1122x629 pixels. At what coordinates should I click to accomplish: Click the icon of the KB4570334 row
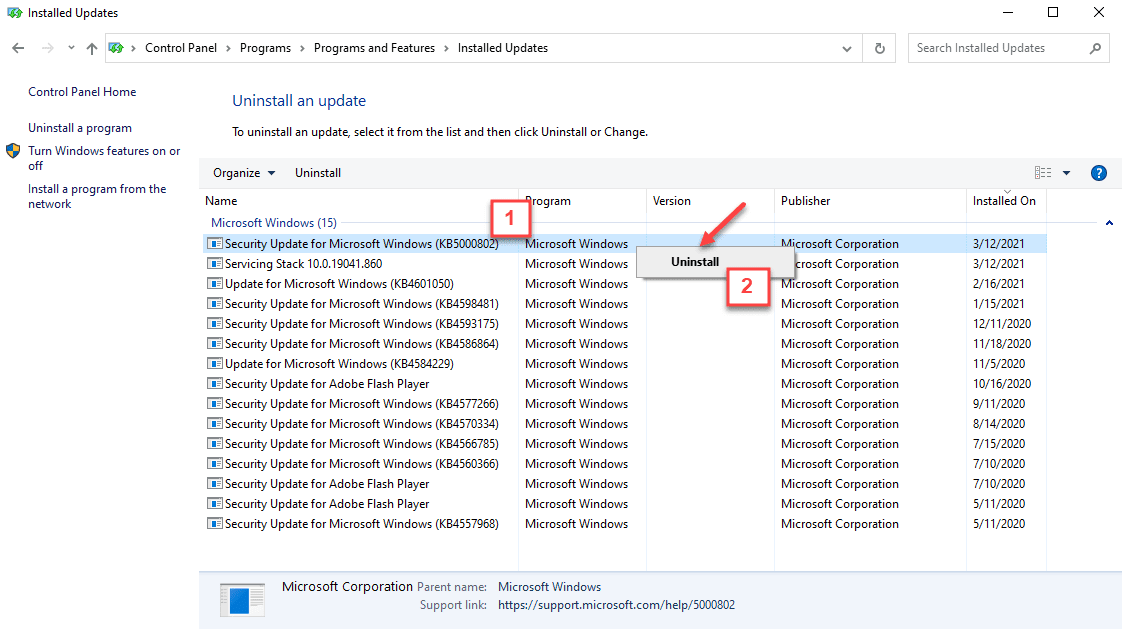tap(215, 424)
